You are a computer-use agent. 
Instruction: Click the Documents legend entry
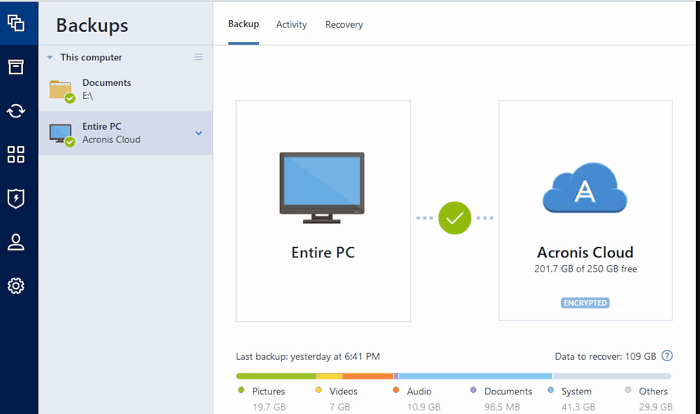coord(501,391)
